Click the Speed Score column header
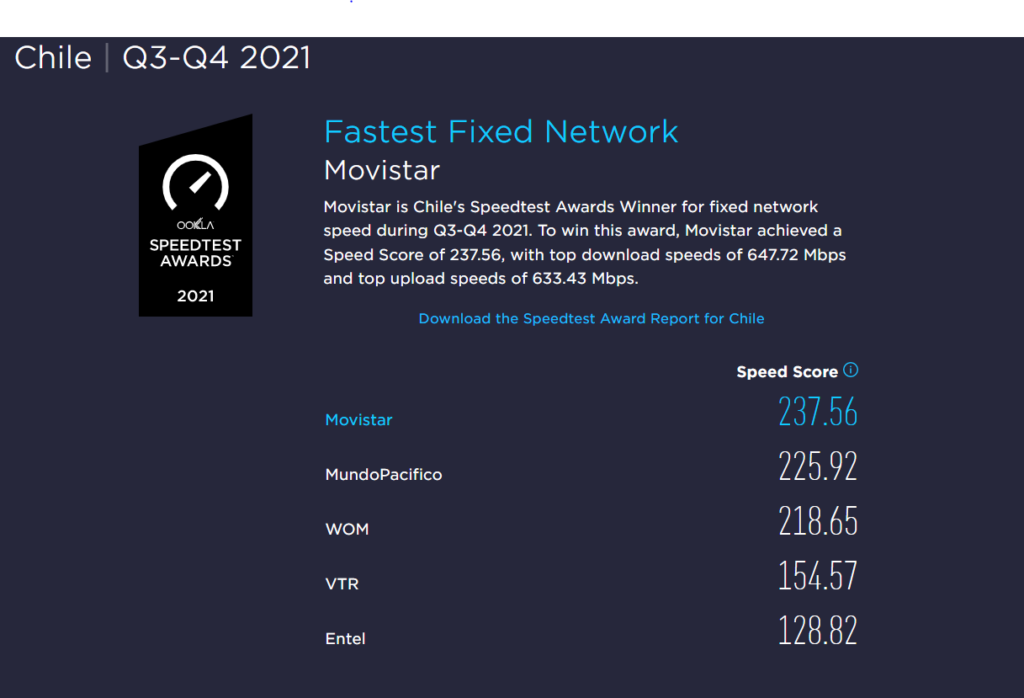Viewport: 1024px width, 698px height. 787,371
